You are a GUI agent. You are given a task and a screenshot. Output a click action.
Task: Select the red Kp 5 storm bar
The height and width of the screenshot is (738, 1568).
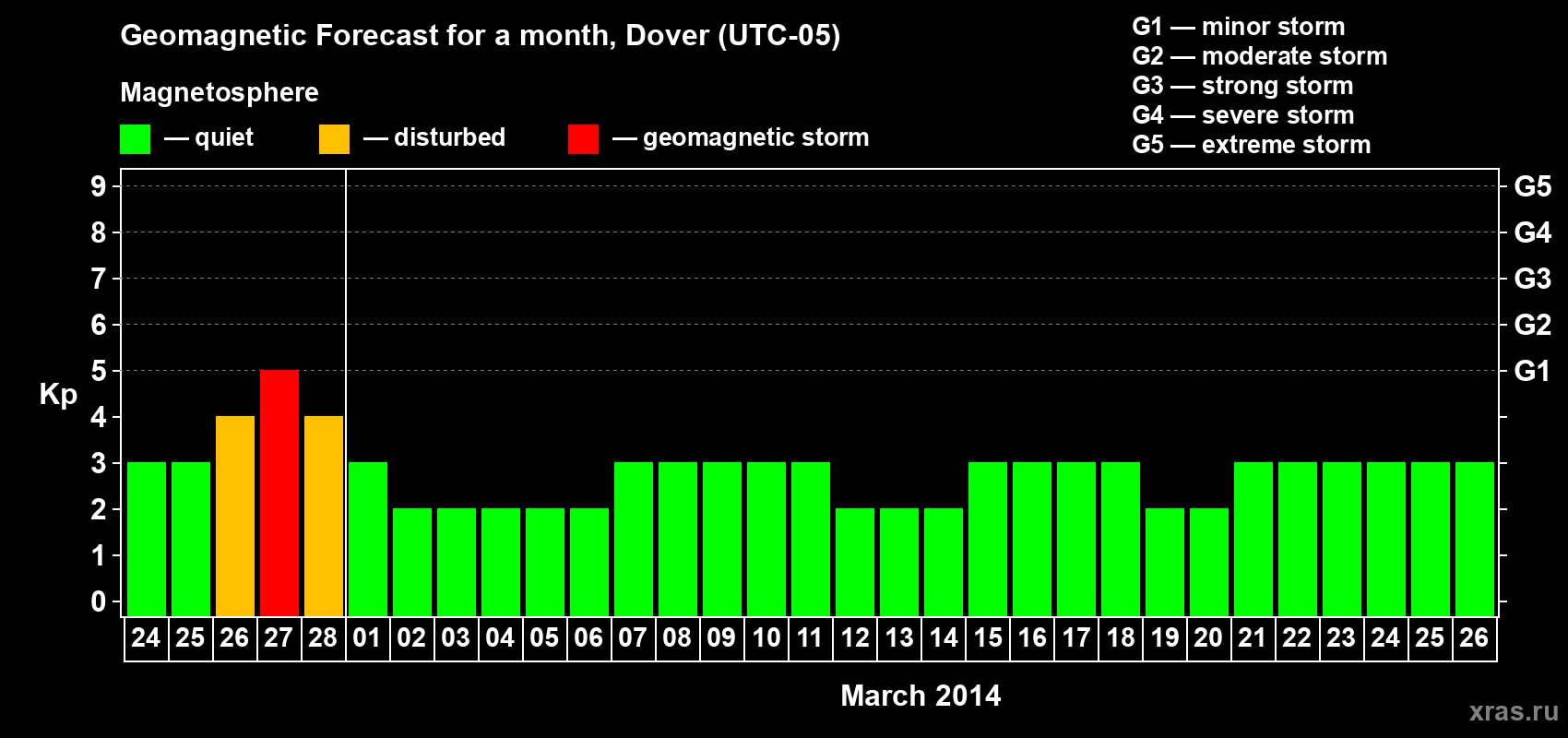(x=279, y=493)
